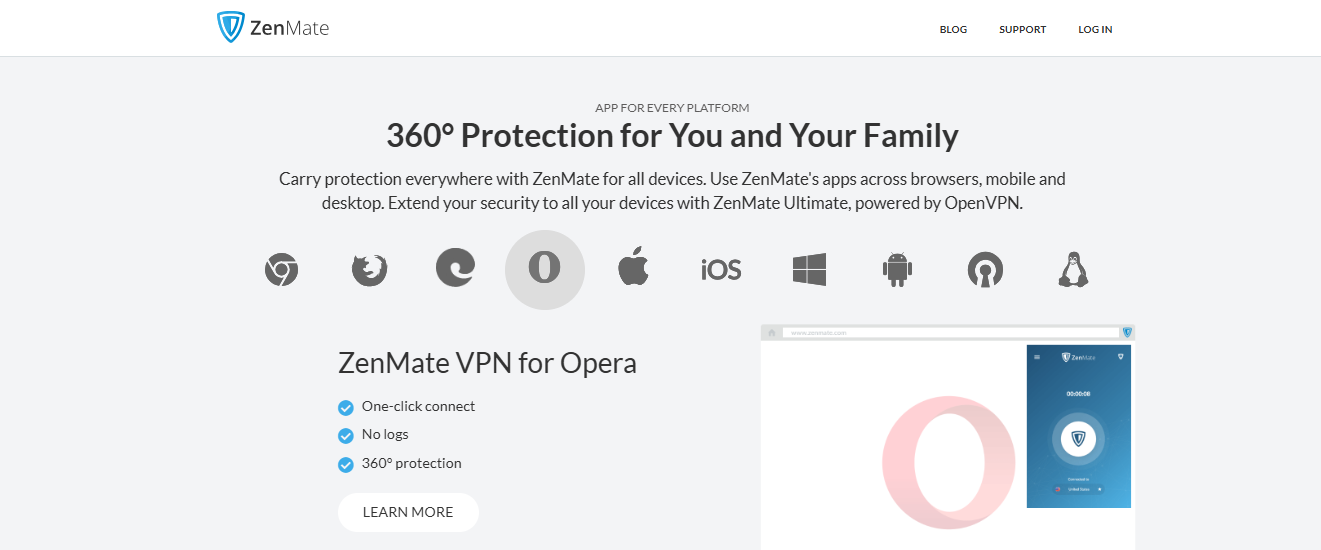Image resolution: width=1321 pixels, height=550 pixels.
Task: Choose the Windows platform icon
Action: click(809, 269)
